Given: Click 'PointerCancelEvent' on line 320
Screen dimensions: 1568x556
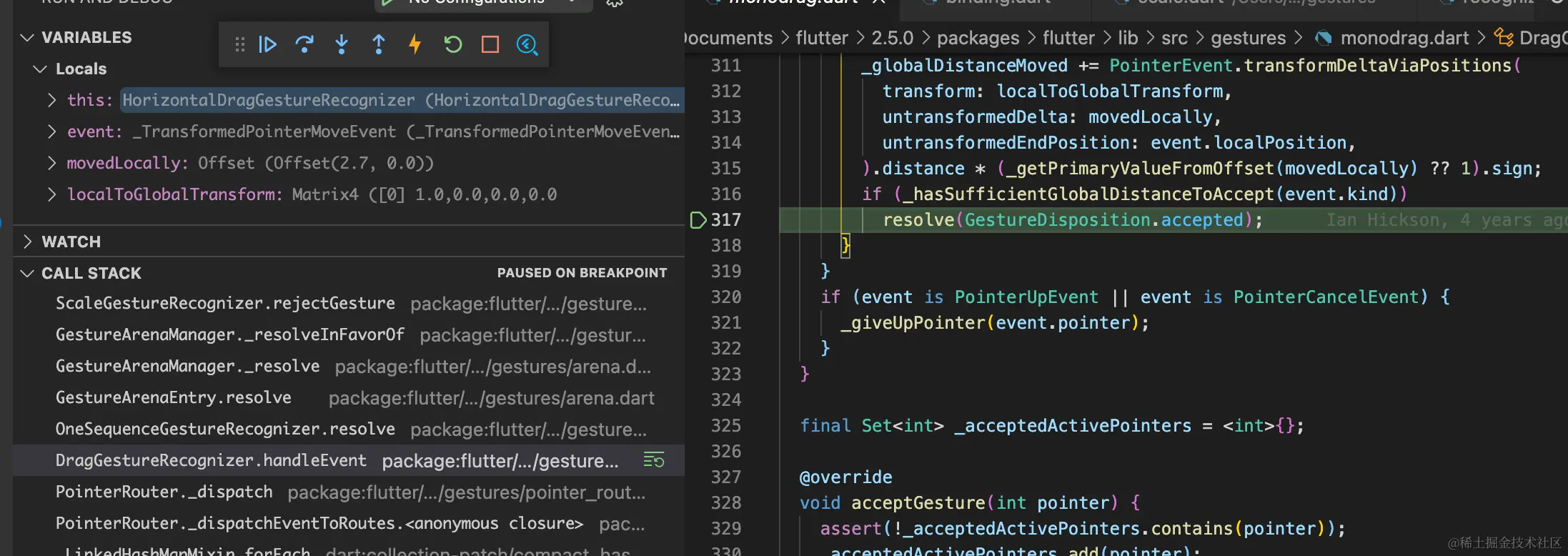Looking at the screenshot, I should (1326, 297).
